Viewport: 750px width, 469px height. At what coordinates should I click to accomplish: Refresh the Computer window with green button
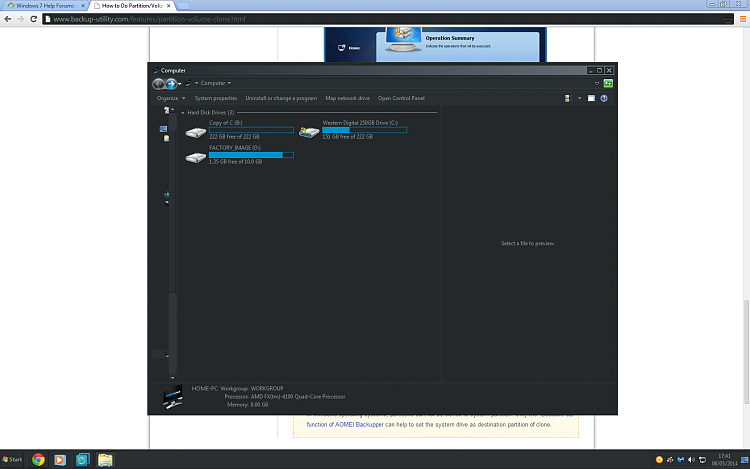[608, 83]
